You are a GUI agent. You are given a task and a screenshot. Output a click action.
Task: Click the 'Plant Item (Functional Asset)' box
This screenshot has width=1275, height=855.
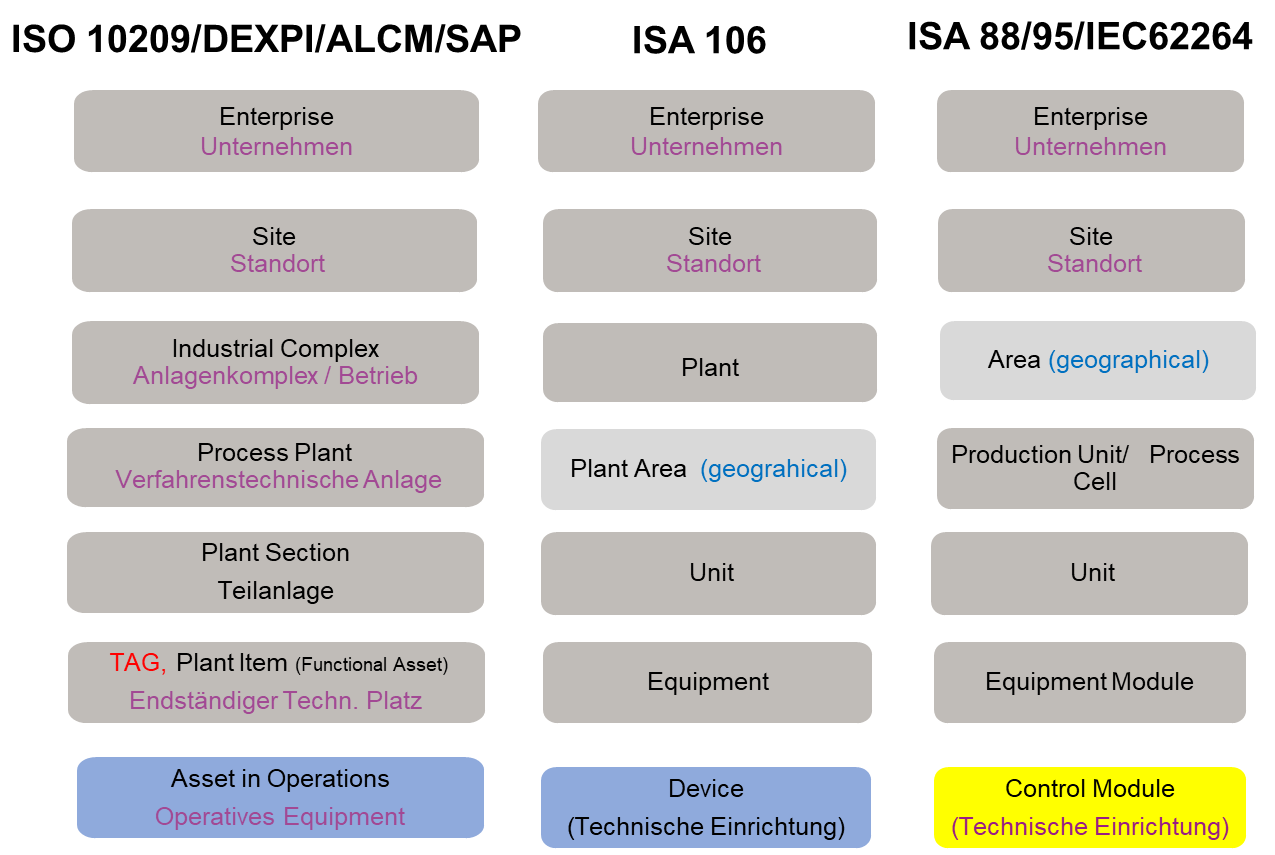[276, 682]
